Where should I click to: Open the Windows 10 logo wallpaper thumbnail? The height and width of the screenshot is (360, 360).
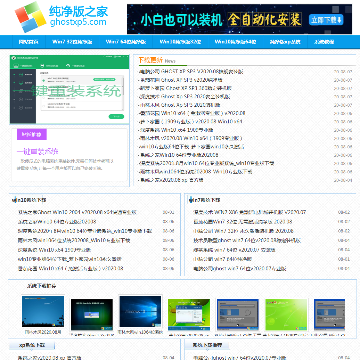click(x=140, y=312)
